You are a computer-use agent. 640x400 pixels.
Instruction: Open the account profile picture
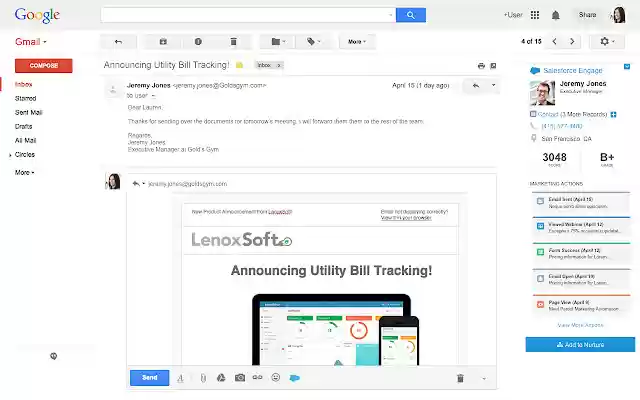point(619,15)
